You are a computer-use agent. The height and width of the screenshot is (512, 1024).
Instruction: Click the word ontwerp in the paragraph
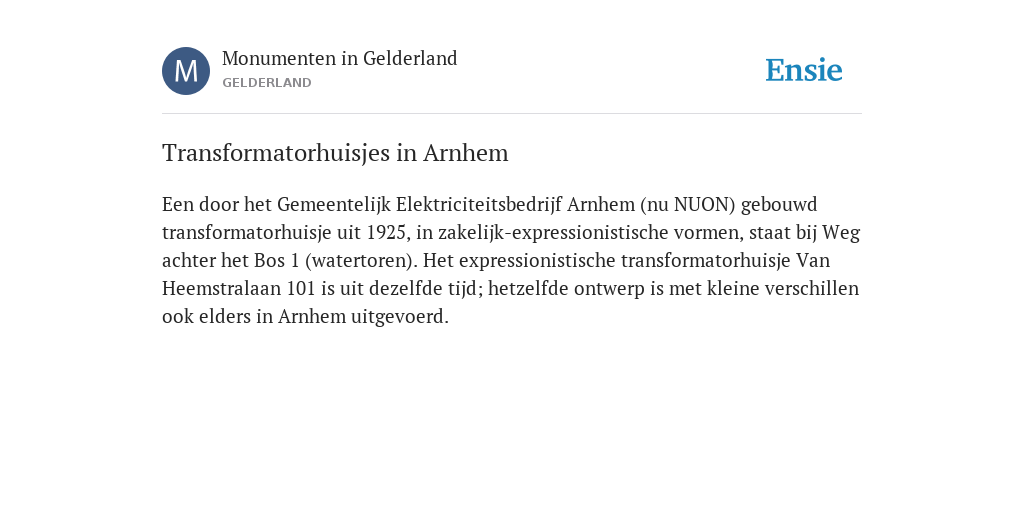(609, 289)
